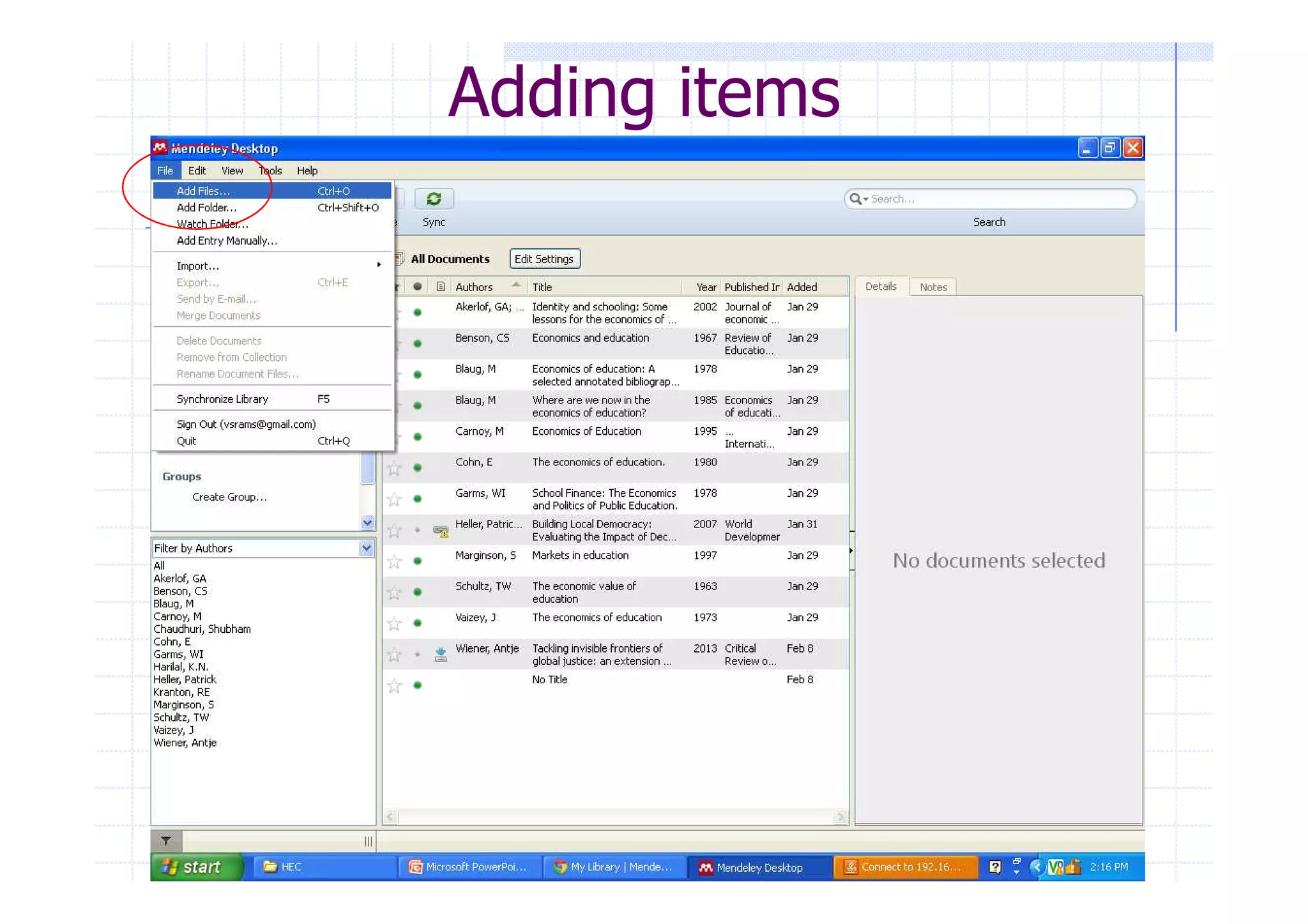This screenshot has width=1308, height=924.
Task: Select 'Economics and education' document row
Action: pyautogui.click(x=616, y=344)
